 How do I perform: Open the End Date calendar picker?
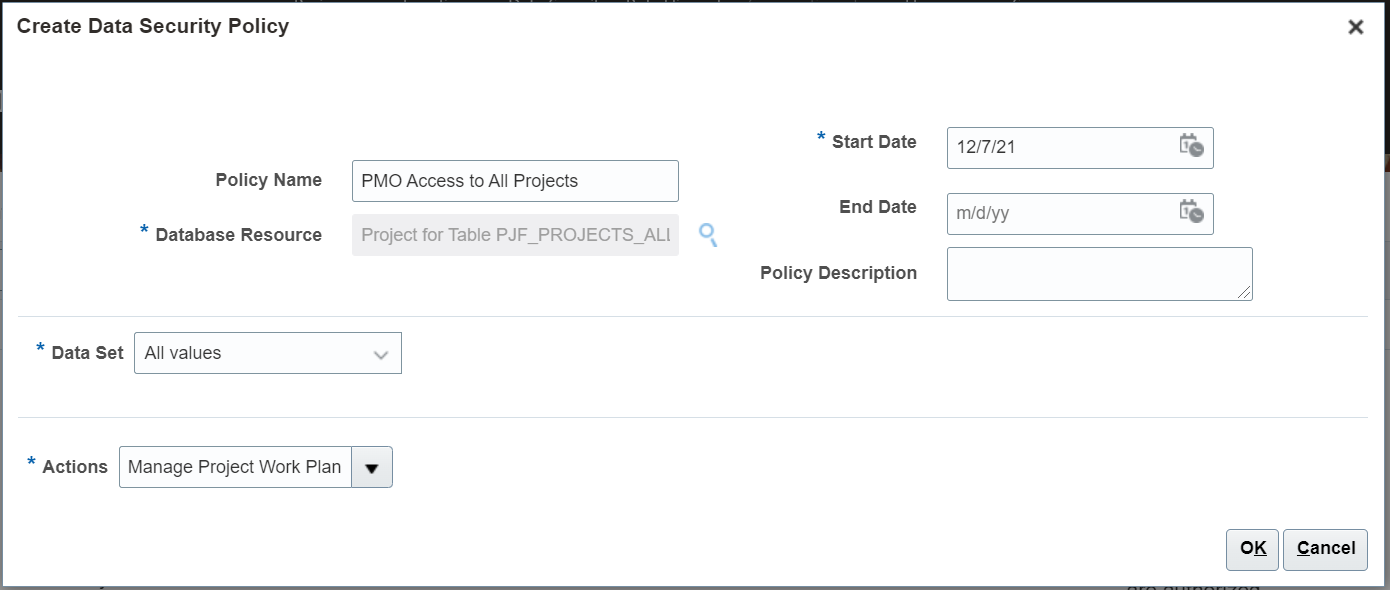(1190, 212)
